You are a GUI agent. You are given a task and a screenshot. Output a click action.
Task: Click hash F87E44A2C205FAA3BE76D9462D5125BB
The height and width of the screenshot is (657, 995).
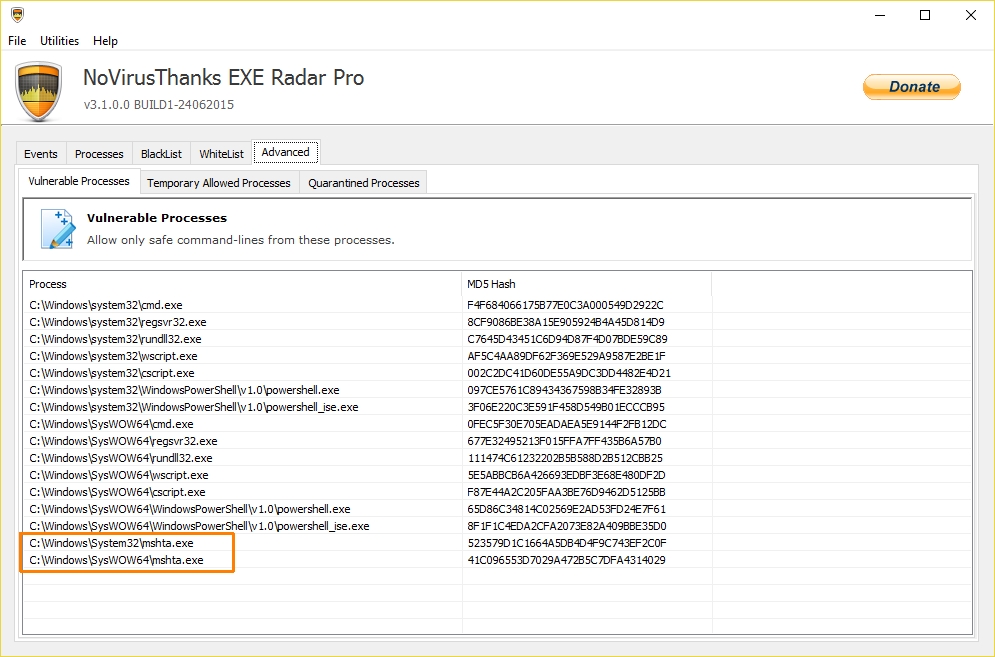566,492
